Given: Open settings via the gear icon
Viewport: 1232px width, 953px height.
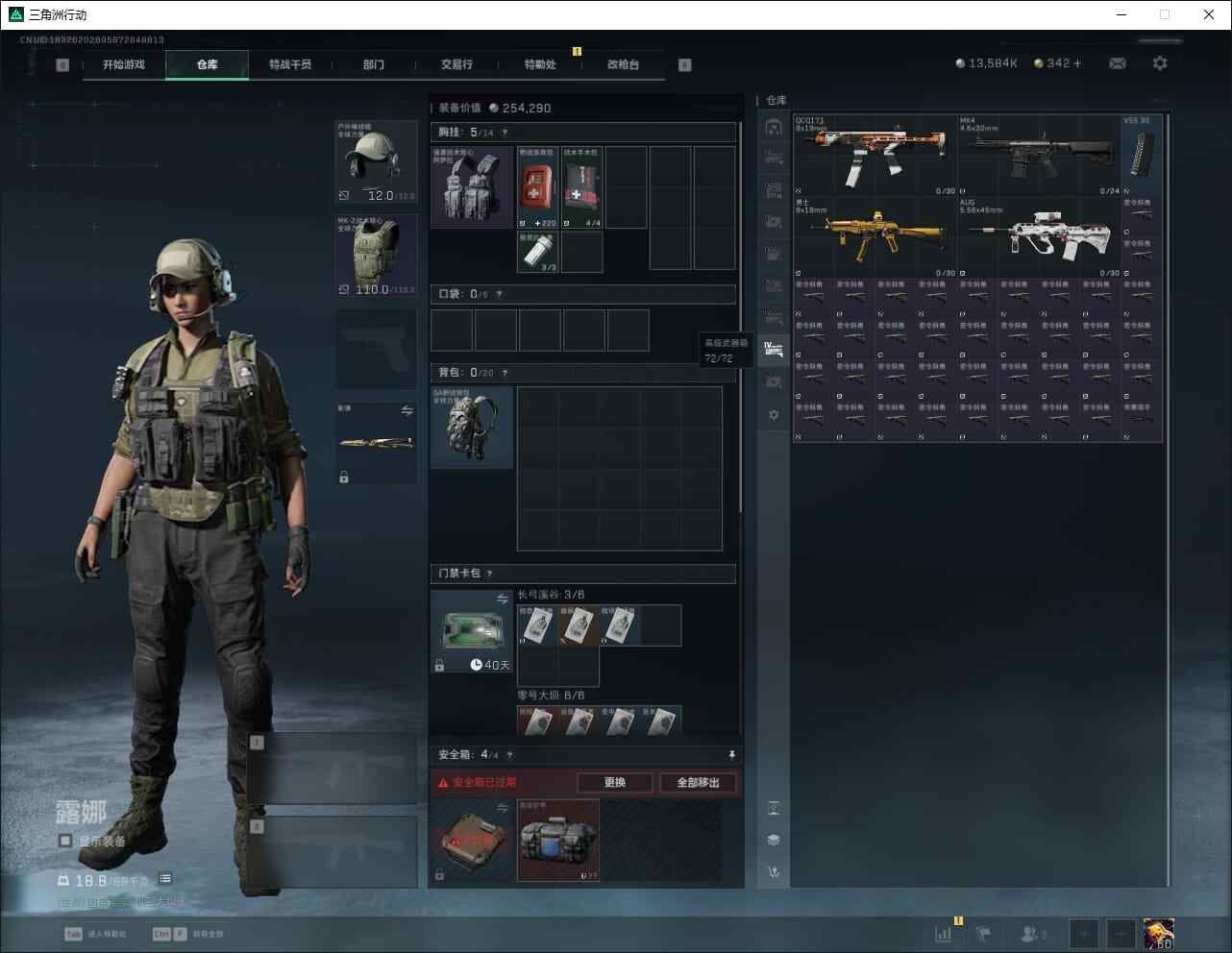Looking at the screenshot, I should point(1160,63).
